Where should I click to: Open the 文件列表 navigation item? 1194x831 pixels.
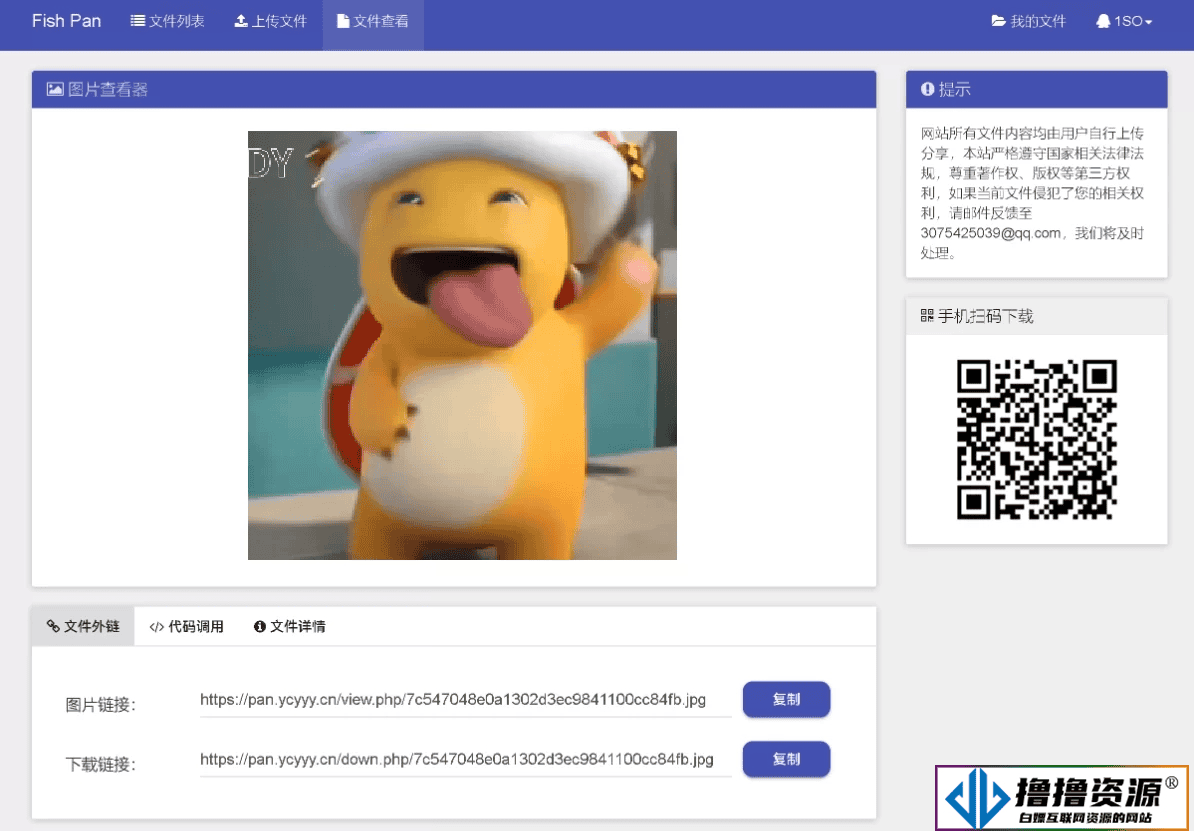point(168,21)
